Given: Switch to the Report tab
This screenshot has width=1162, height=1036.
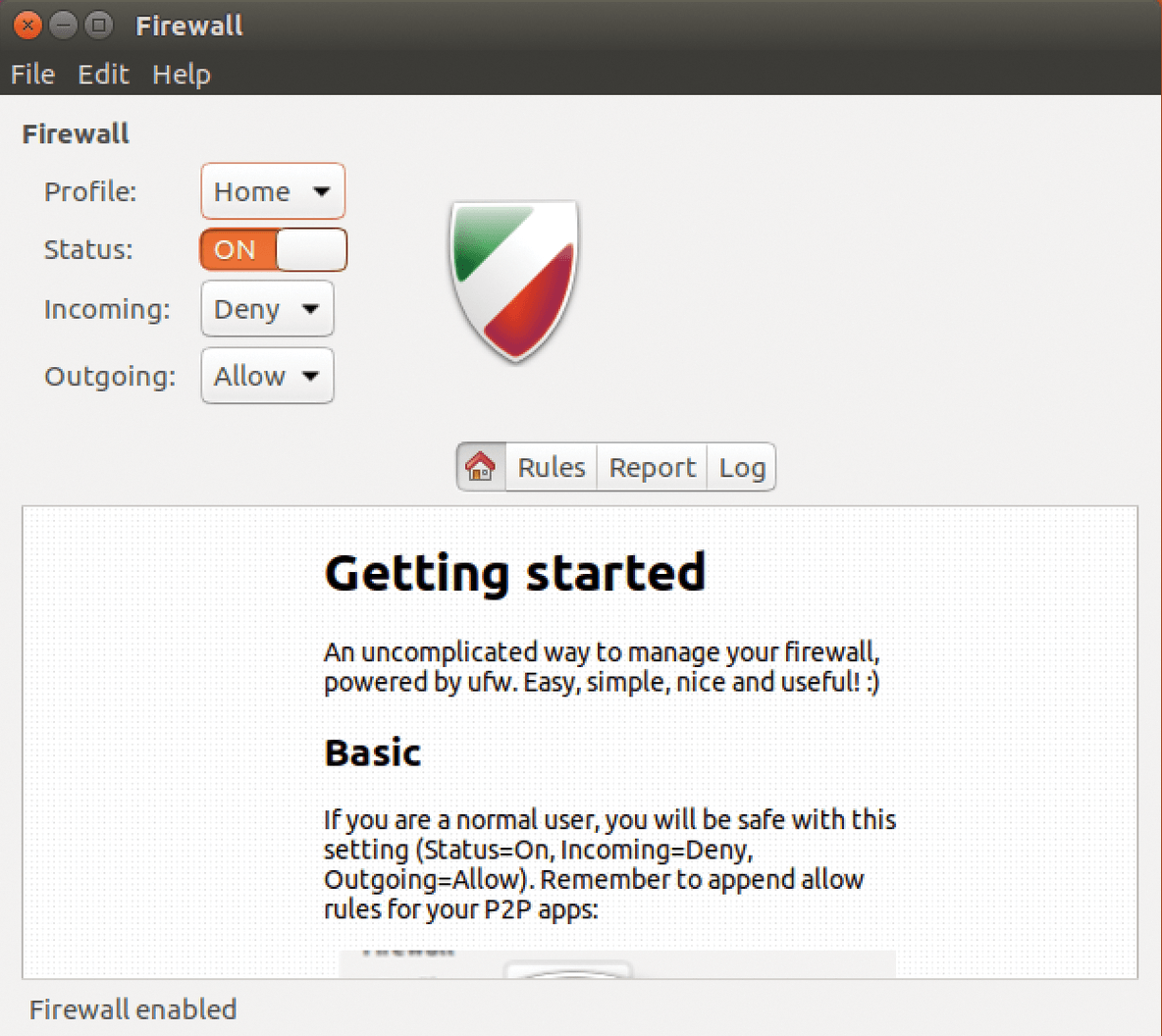Looking at the screenshot, I should click(x=652, y=467).
